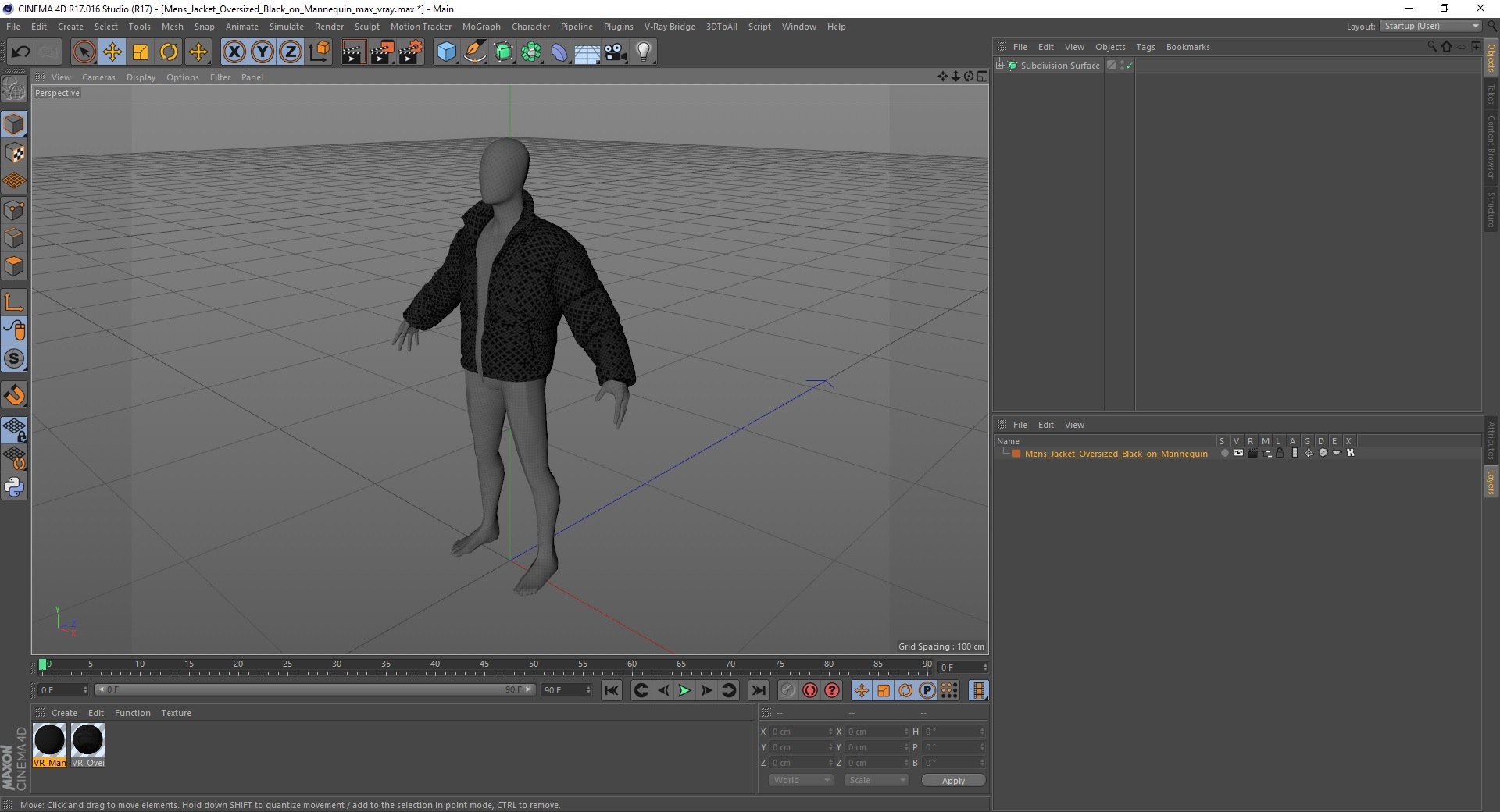Open the V-Ray Bridge menu
Image resolution: width=1500 pixels, height=812 pixels.
point(670,27)
